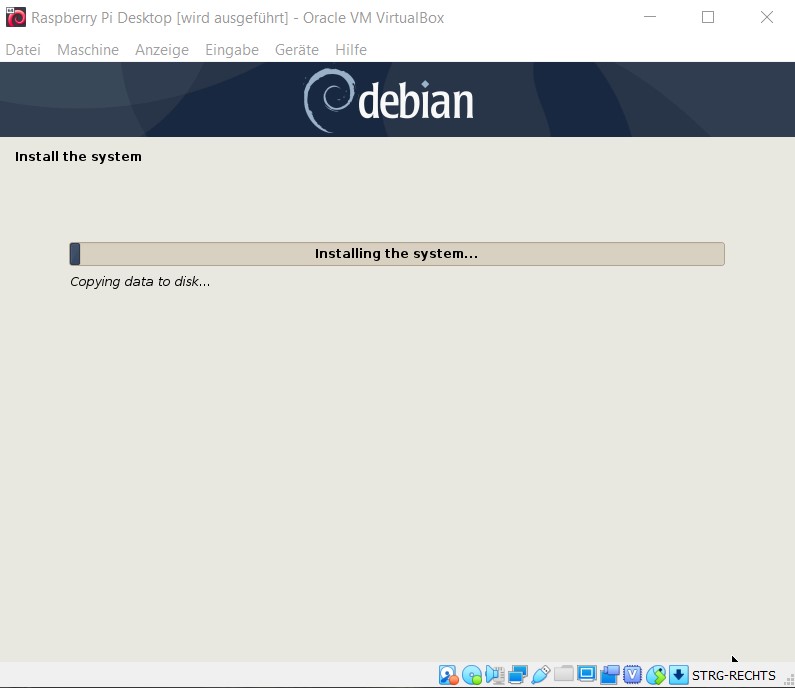Minimize the VirtualBox window

tap(650, 17)
